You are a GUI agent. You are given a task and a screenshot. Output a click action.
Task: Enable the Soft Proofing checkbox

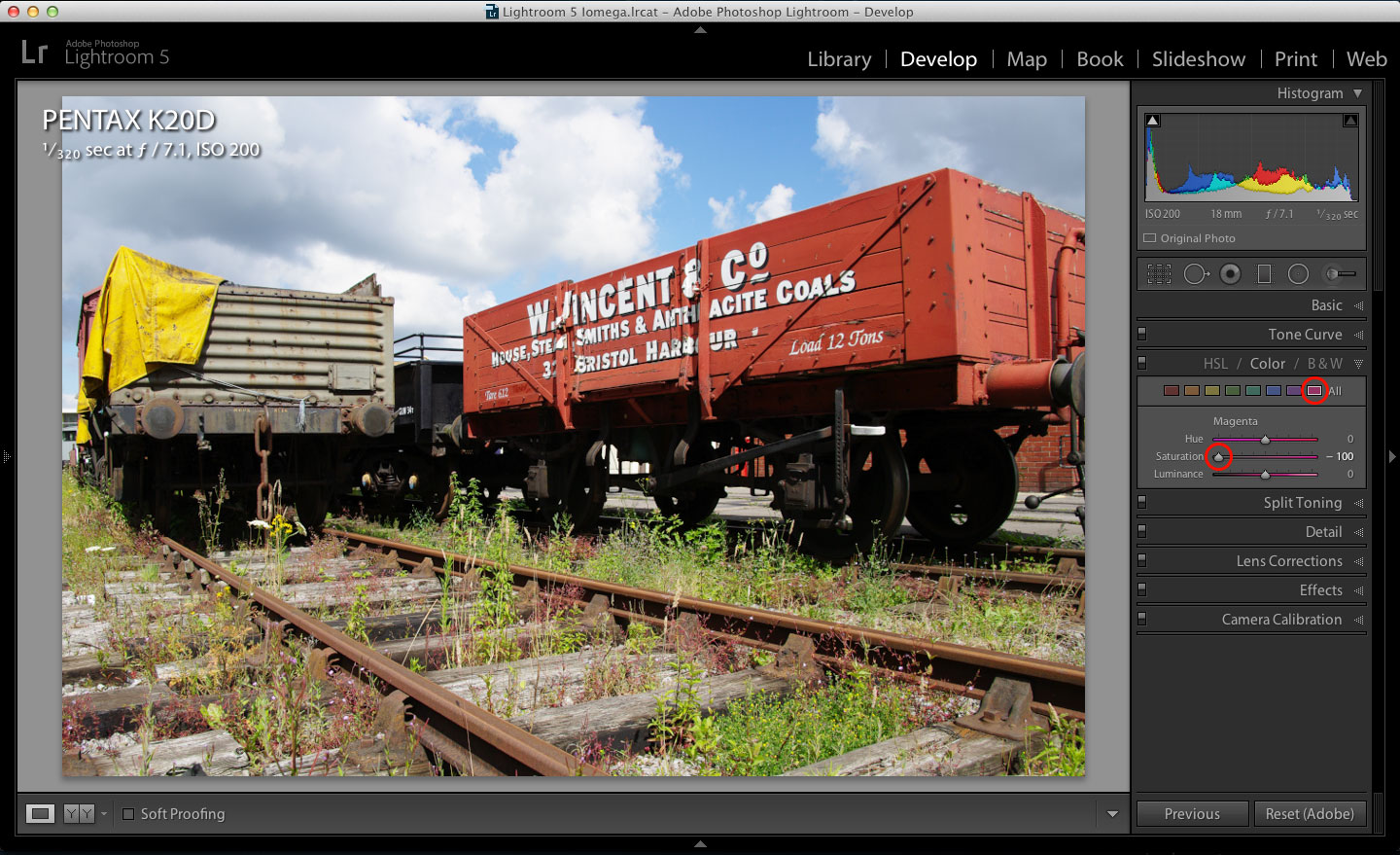point(128,814)
